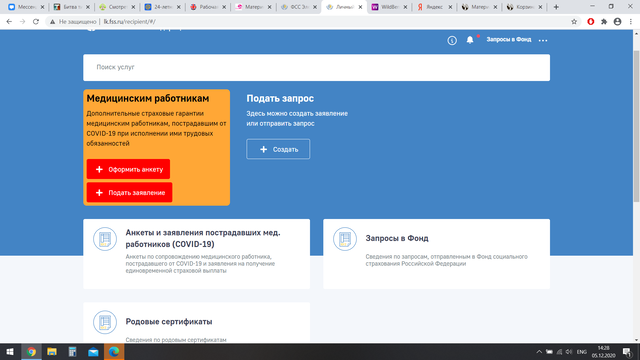Click the page vertical scrollbar thumb
Image resolution: width=640 pixels, height=360 pixels.
pyautogui.click(x=636, y=126)
